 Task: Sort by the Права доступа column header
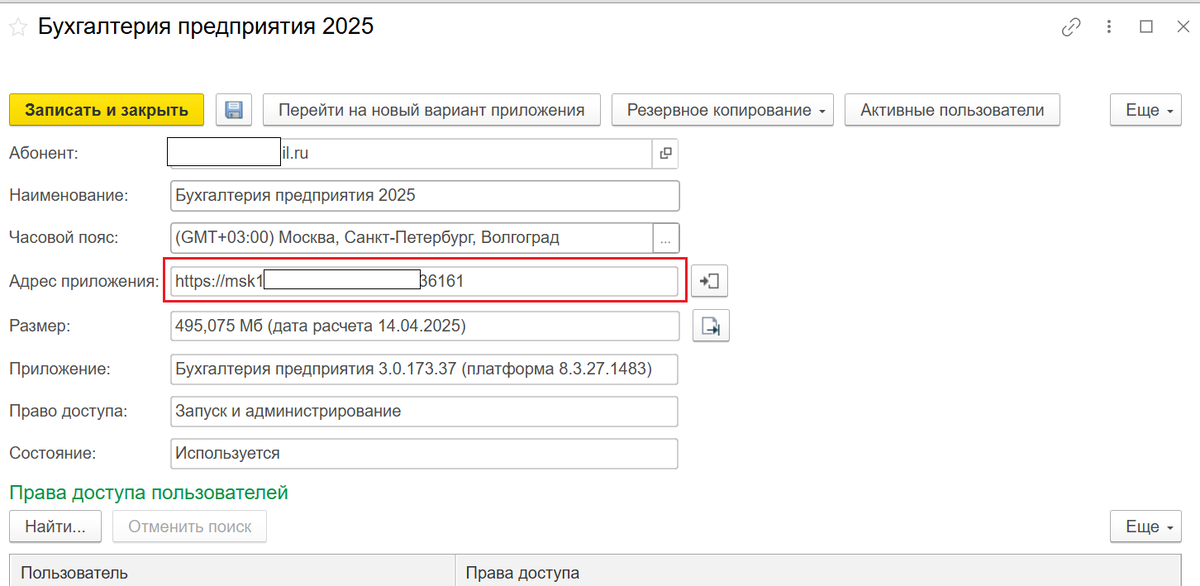tap(820, 572)
